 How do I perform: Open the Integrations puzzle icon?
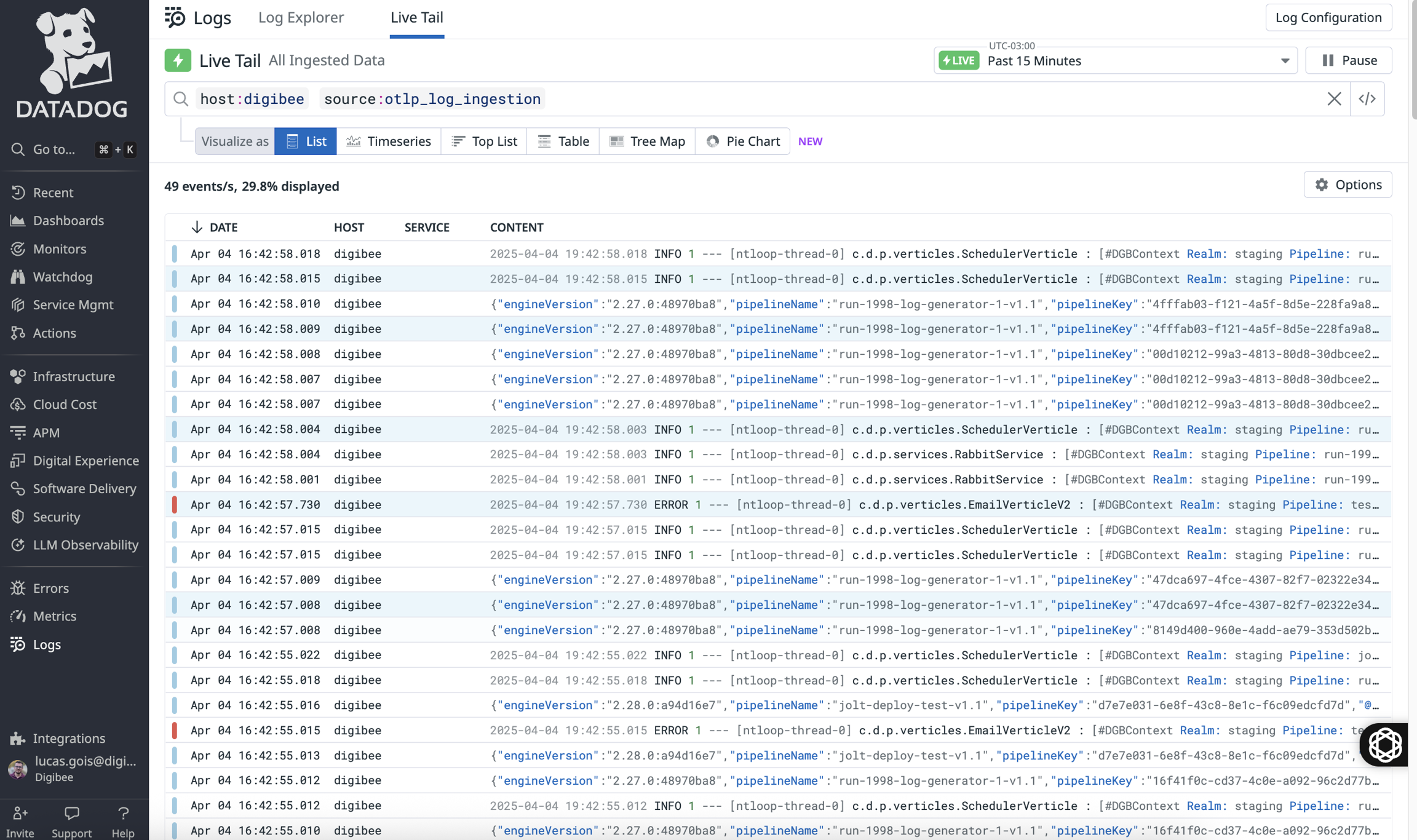click(x=18, y=738)
